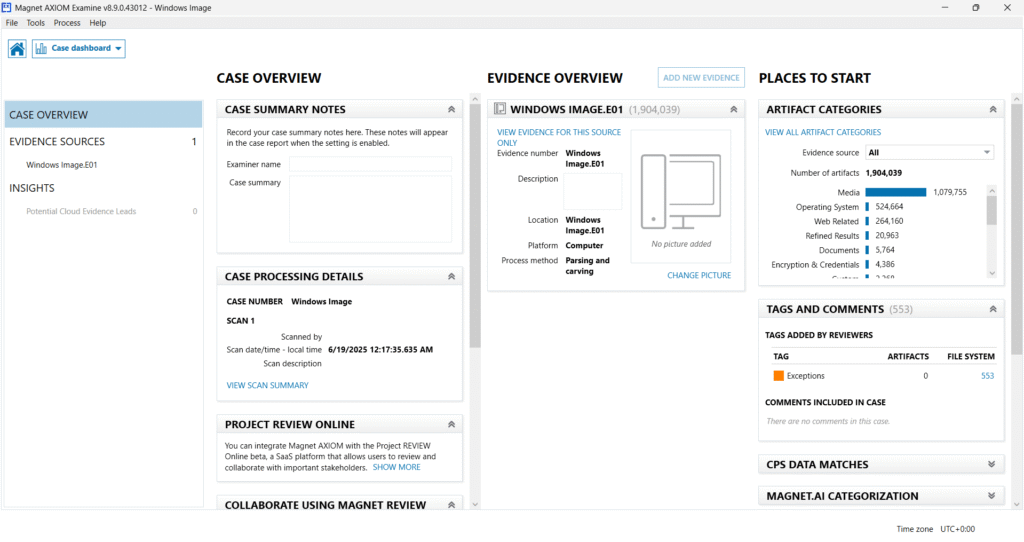Click the orange Exceptions tag swatch

(x=778, y=375)
